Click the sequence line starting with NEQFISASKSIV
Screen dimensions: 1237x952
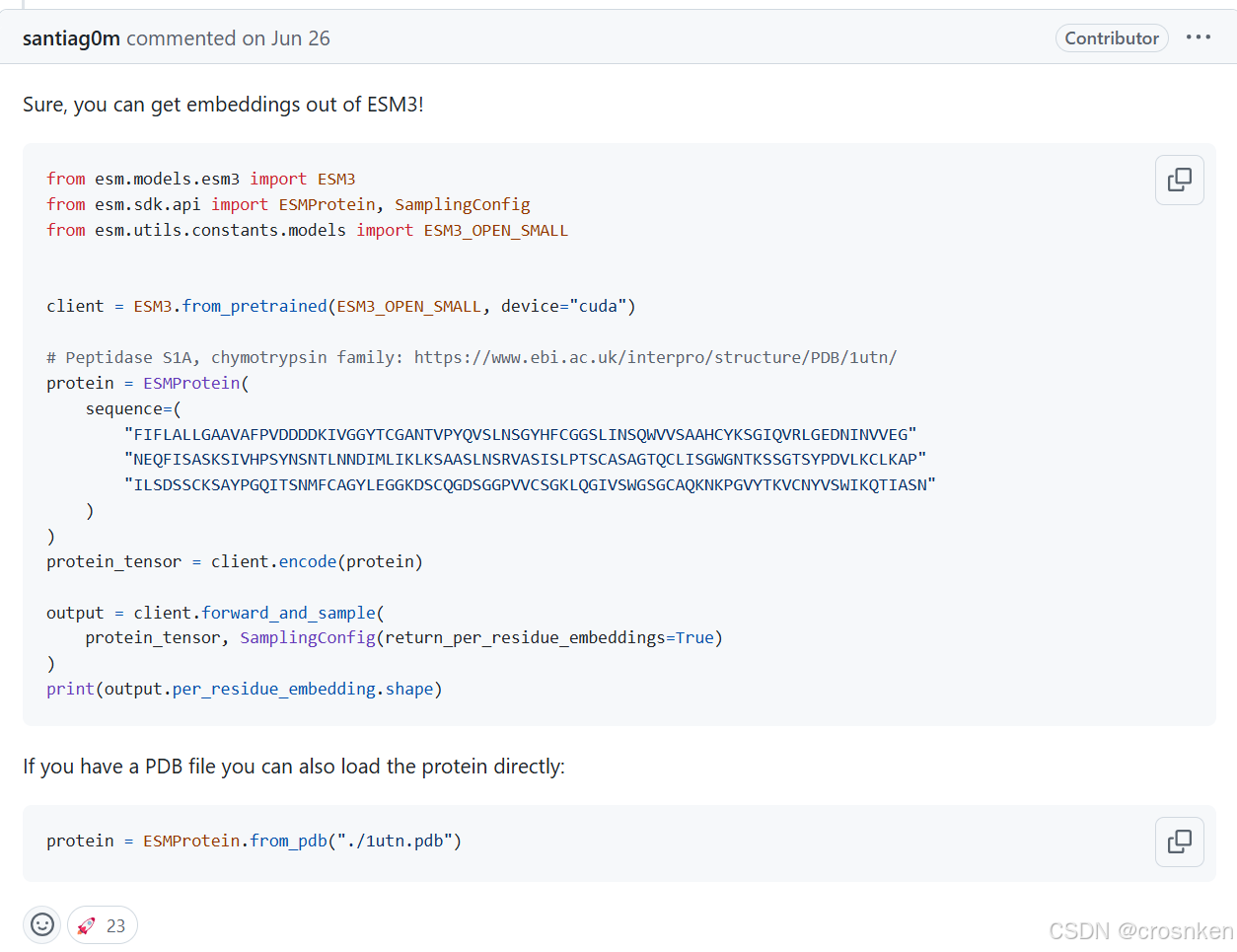(525, 459)
